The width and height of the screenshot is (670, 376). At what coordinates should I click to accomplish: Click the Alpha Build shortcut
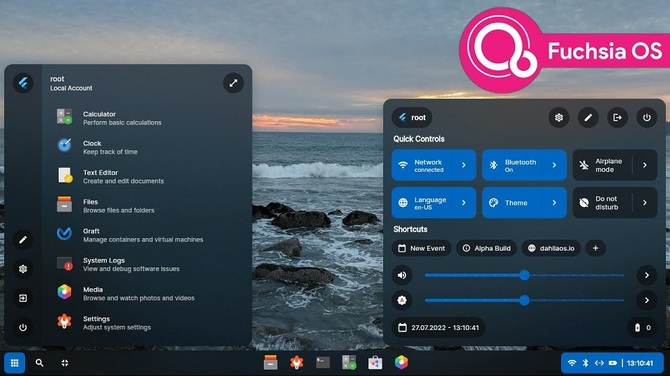click(x=487, y=248)
